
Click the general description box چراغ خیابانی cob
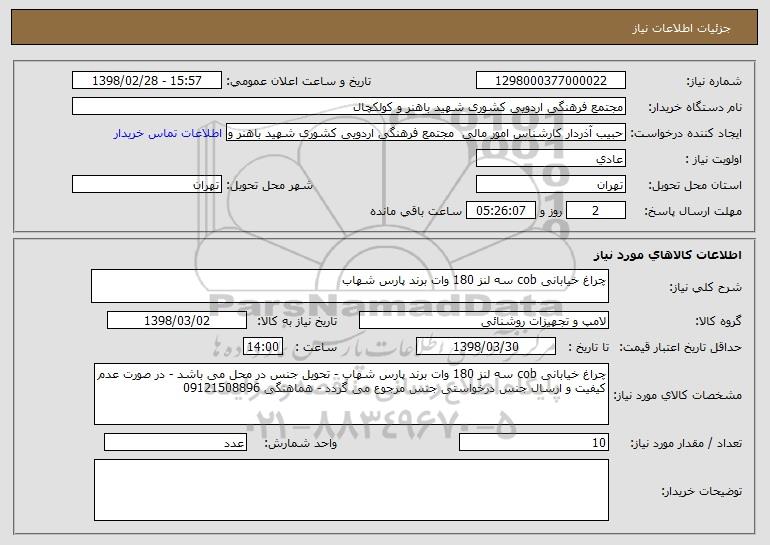click(350, 286)
